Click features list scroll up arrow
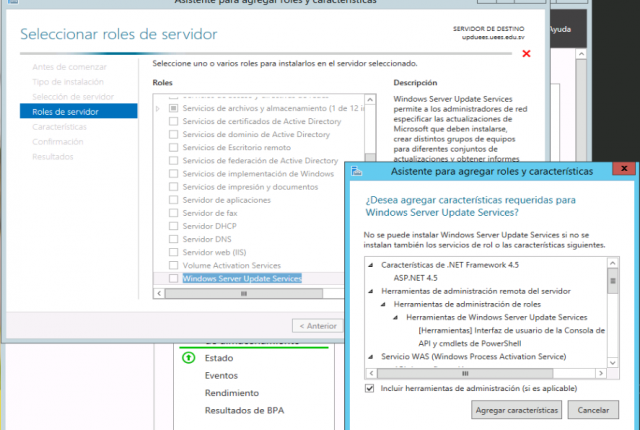Screen dimensions: 640x430 click(613, 263)
